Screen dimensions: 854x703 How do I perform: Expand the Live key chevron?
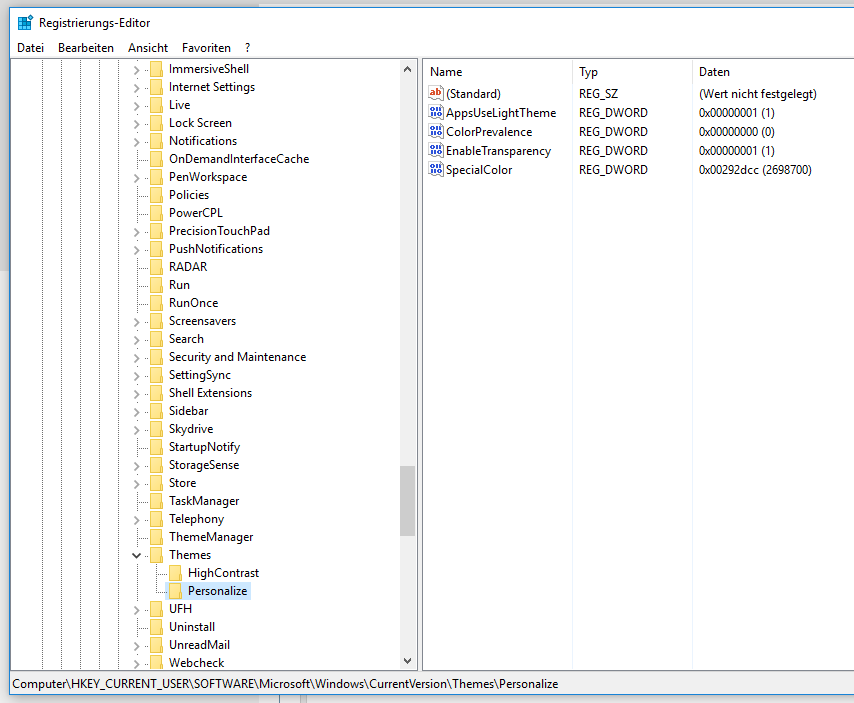tap(136, 106)
